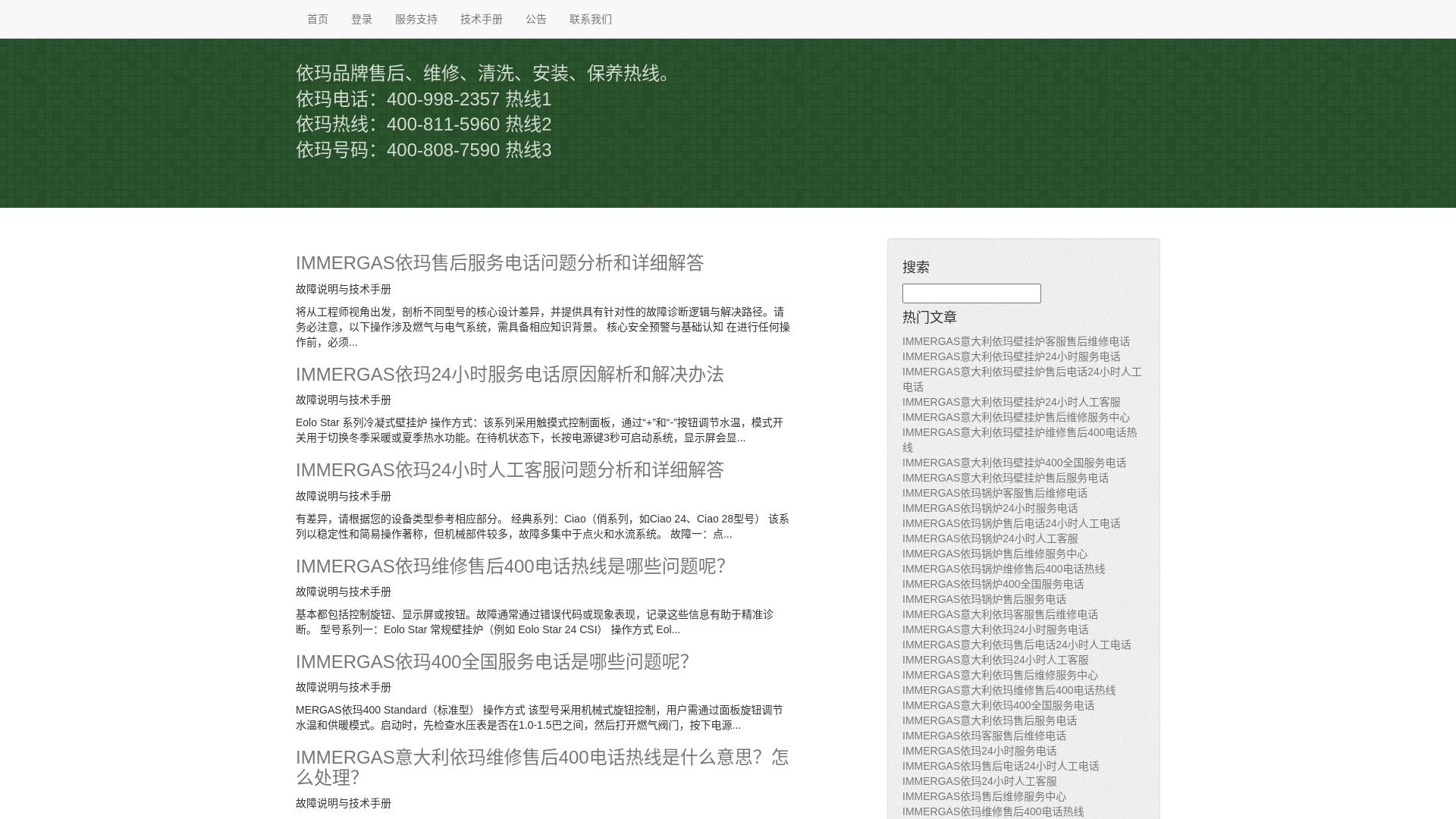Click sidebar link IMMERGAS意大利依玛壁挂炉售后电话24小时人工电话
Screen dimensions: 1456x819
(x=1022, y=379)
